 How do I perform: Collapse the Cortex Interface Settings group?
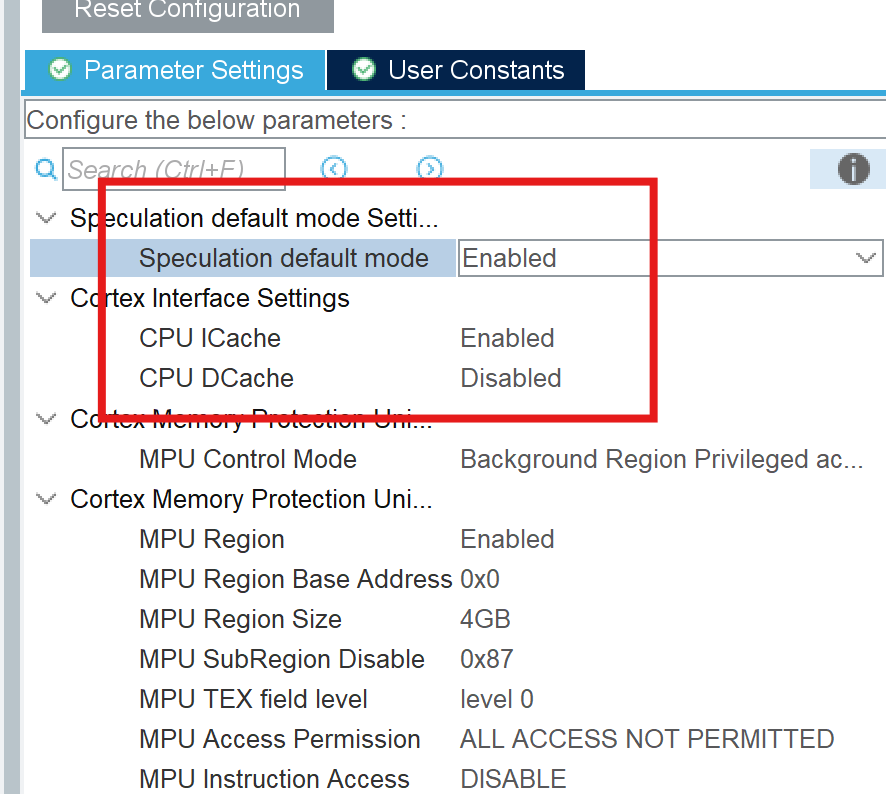[x=46, y=298]
